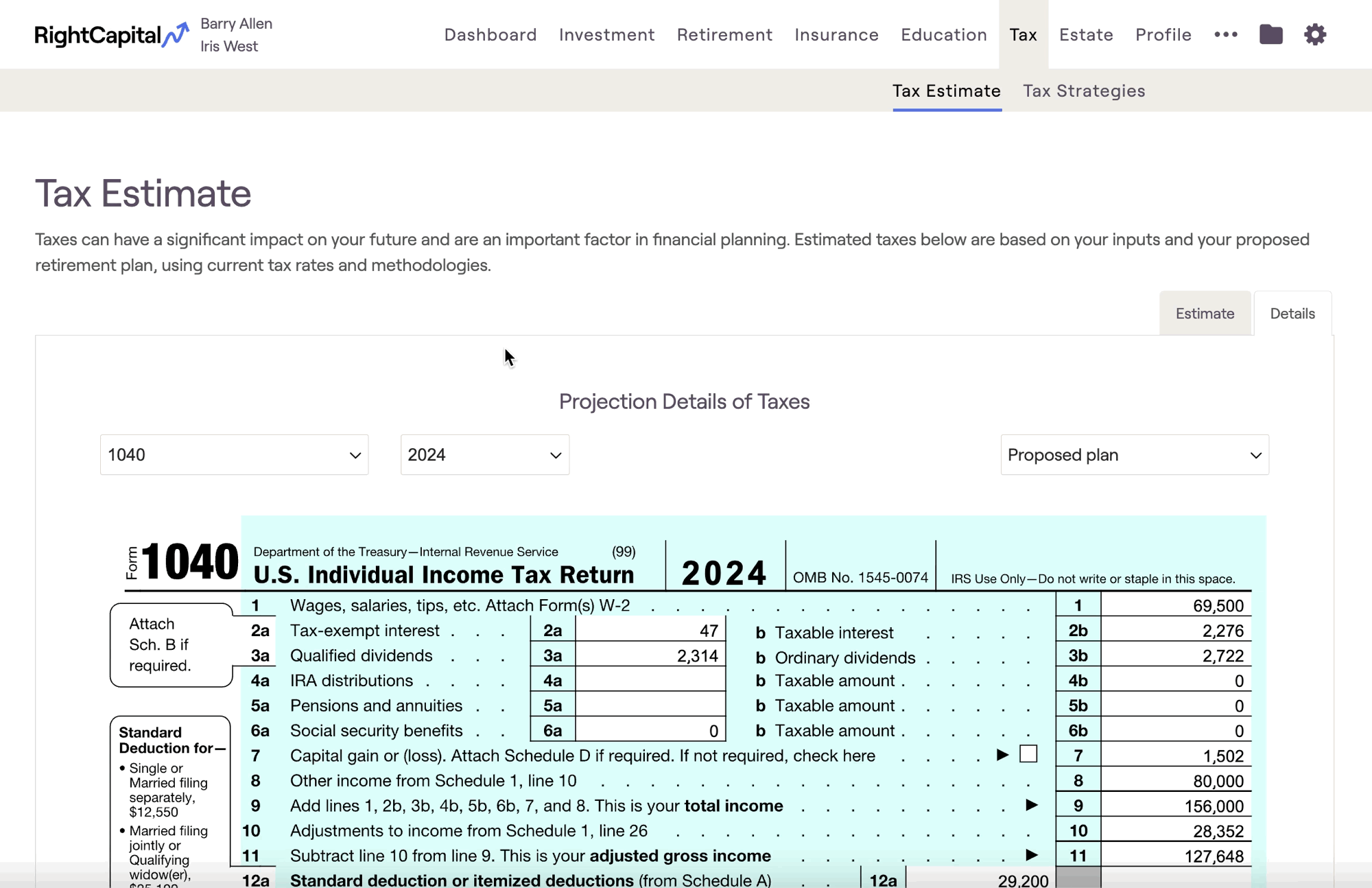
Task: Open the settings gear icon
Action: pos(1315,34)
